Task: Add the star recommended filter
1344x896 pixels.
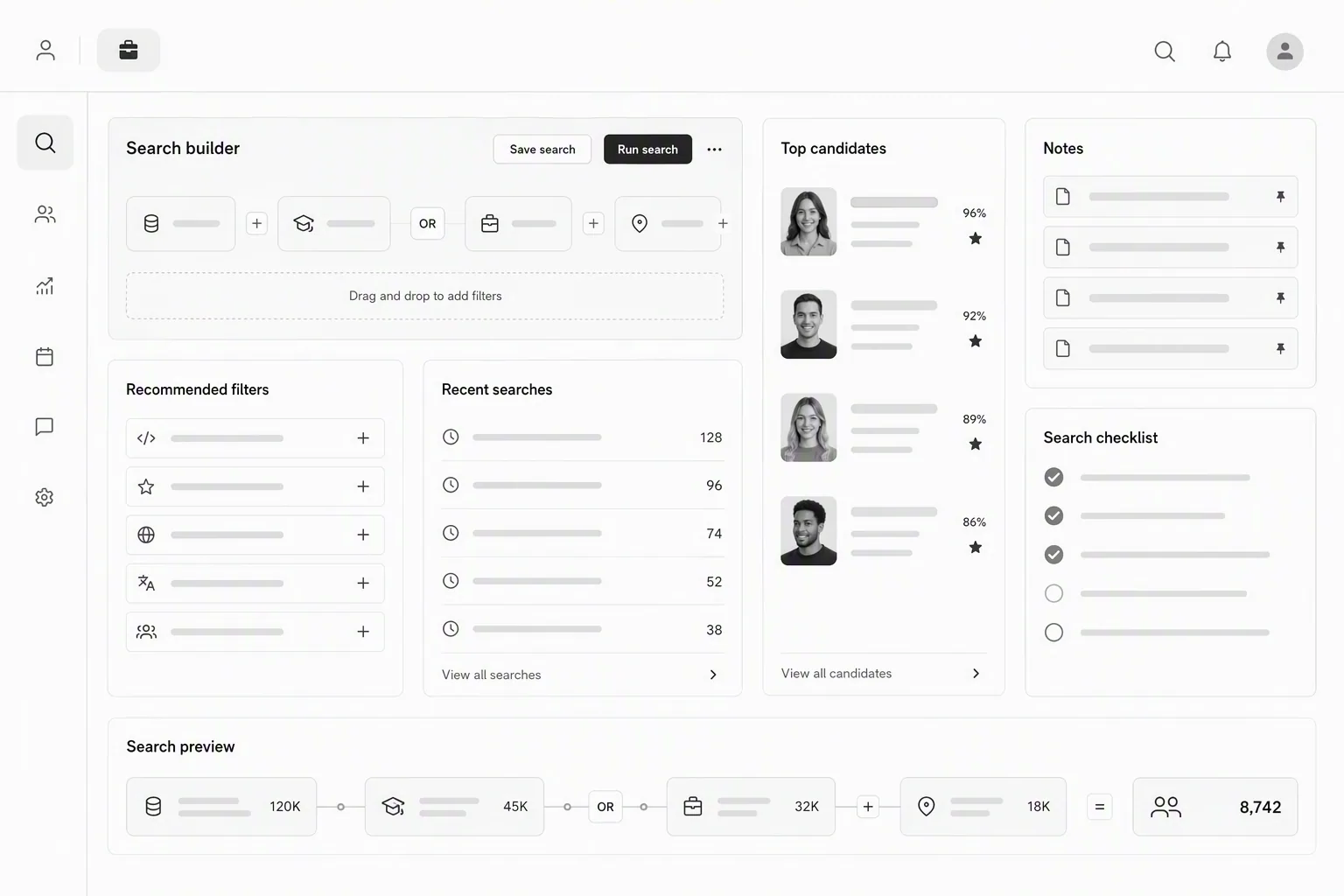Action: [363, 486]
